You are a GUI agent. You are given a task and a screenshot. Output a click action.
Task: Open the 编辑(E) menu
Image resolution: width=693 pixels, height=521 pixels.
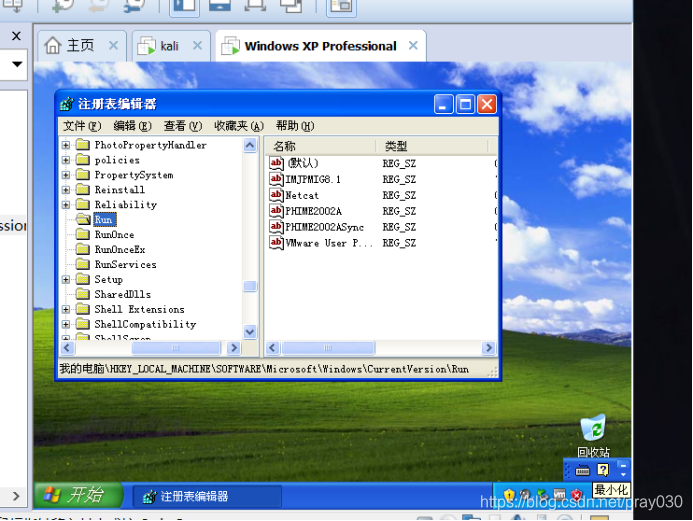(x=133, y=126)
